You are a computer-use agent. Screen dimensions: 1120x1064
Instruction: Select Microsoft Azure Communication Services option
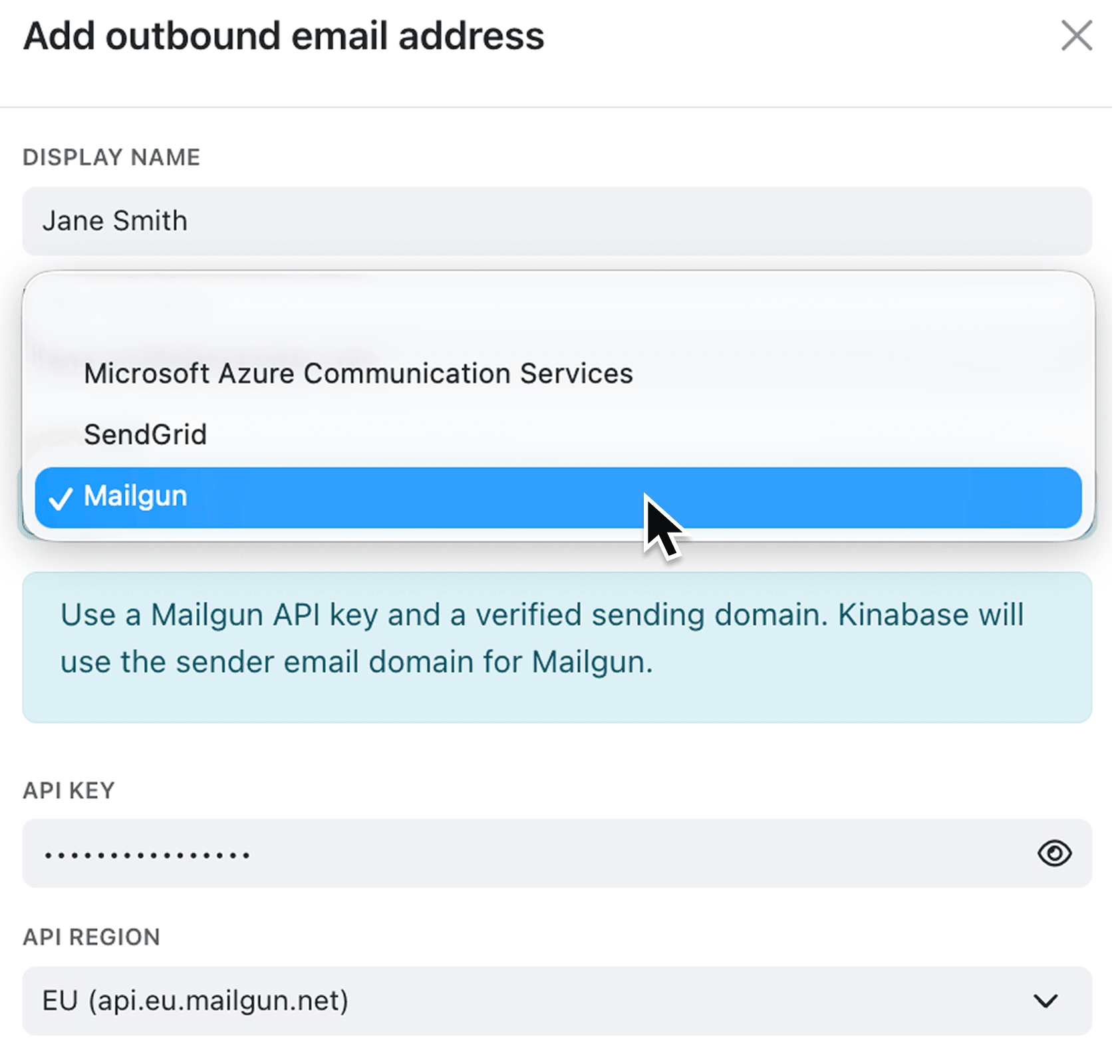tap(358, 373)
